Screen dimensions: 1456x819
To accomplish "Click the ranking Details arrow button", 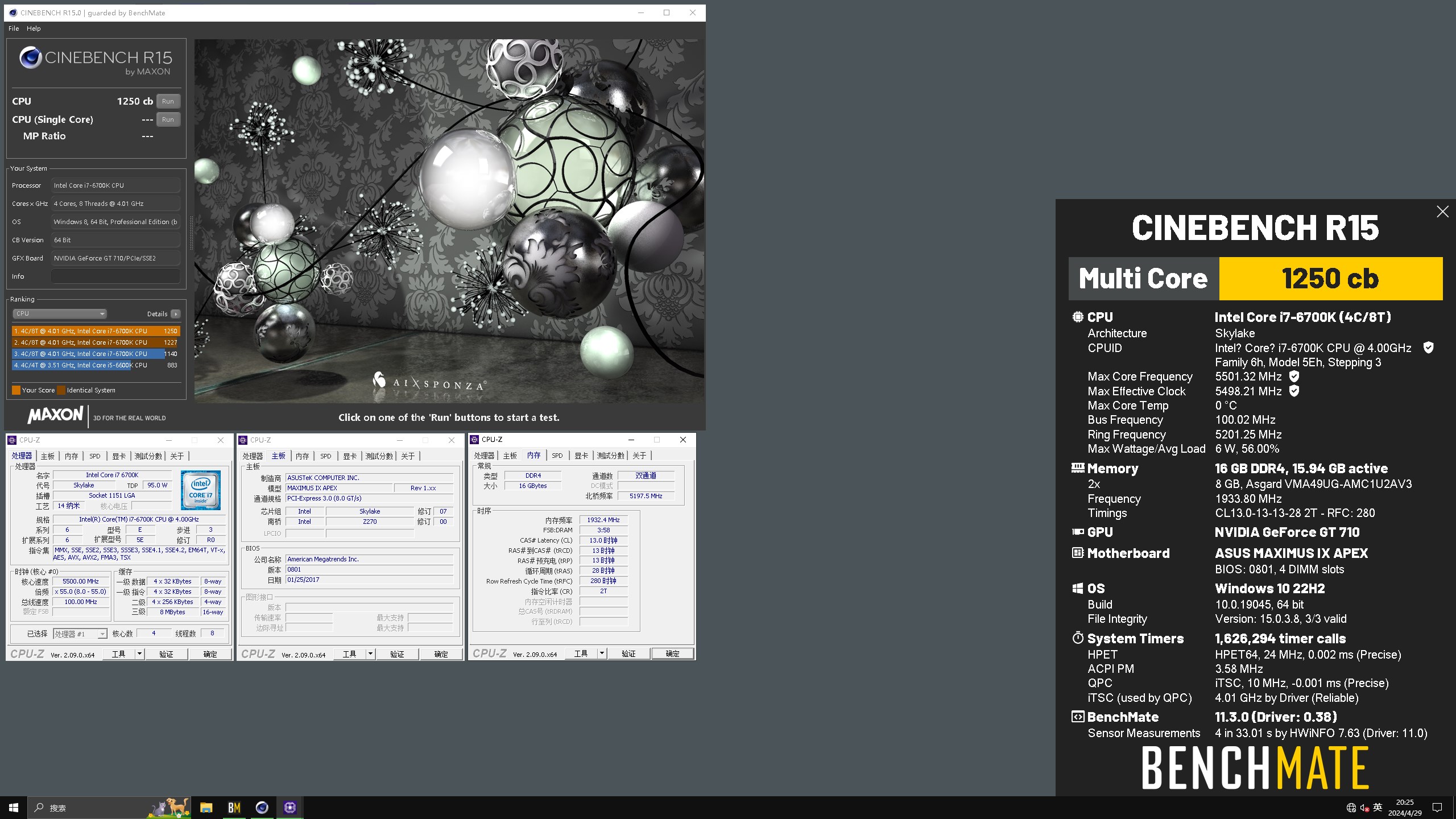I will pyautogui.click(x=176, y=314).
